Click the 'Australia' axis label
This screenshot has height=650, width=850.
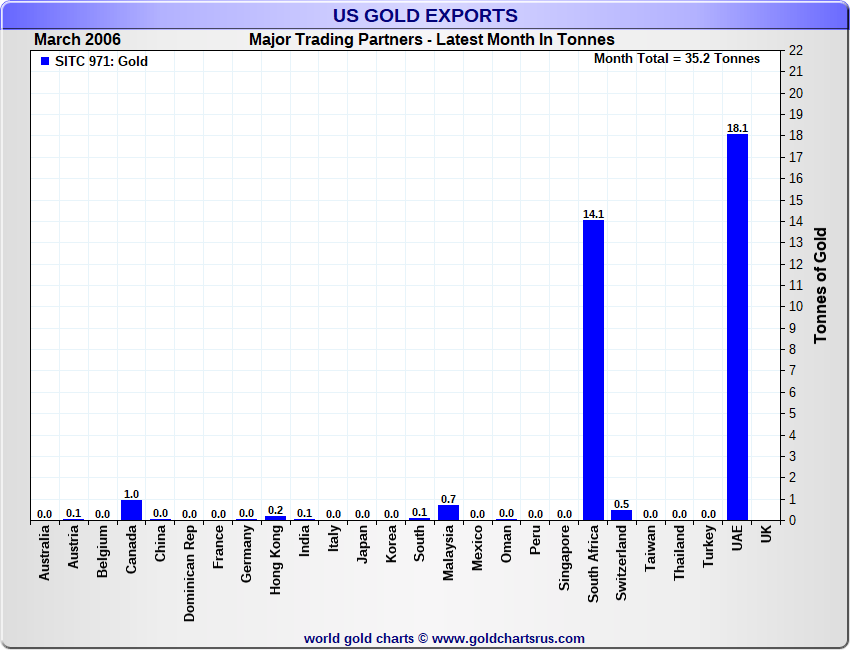[44, 552]
